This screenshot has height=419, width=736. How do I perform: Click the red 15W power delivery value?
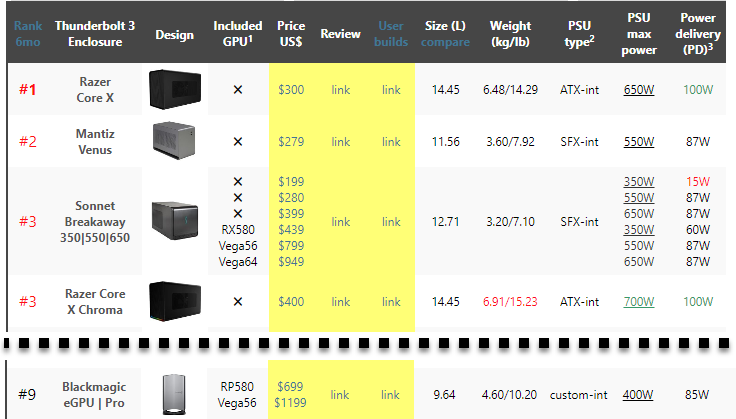tap(698, 182)
